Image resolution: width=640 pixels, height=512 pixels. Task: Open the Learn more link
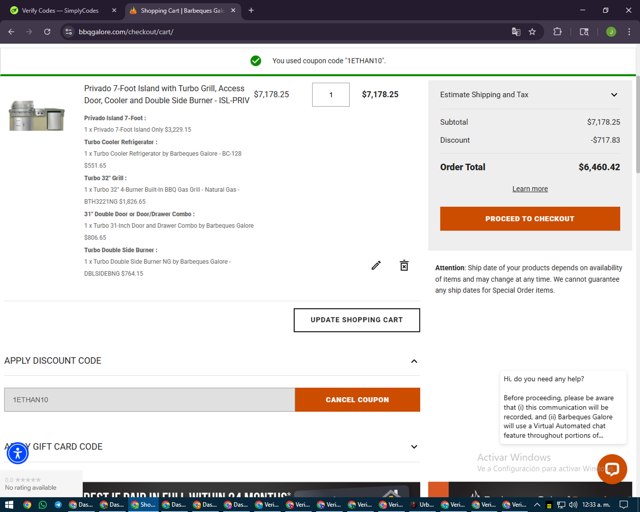pos(530,189)
